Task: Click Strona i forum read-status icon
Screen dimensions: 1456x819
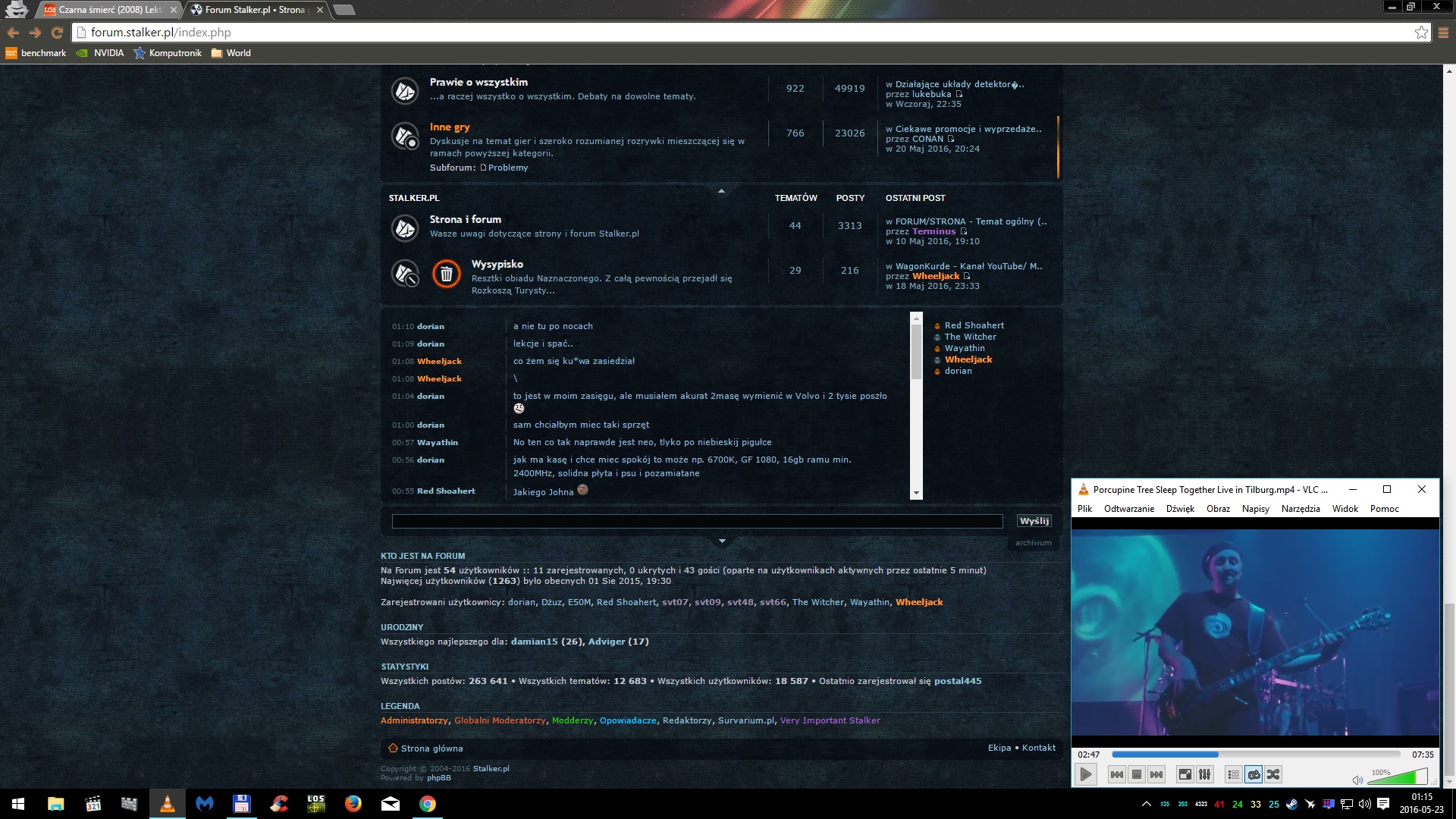Action: pos(405,227)
